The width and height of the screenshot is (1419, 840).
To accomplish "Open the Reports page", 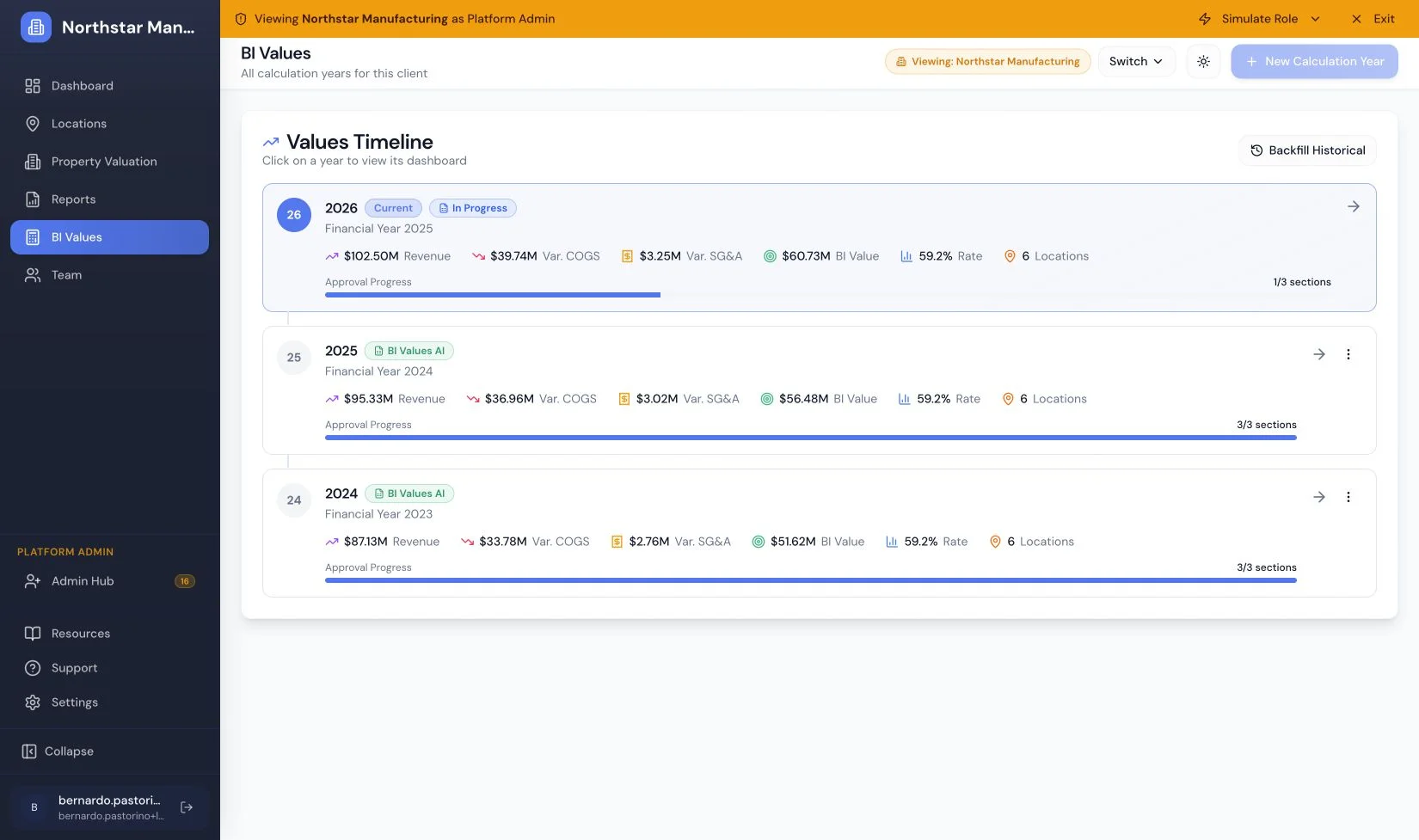I will [109, 199].
